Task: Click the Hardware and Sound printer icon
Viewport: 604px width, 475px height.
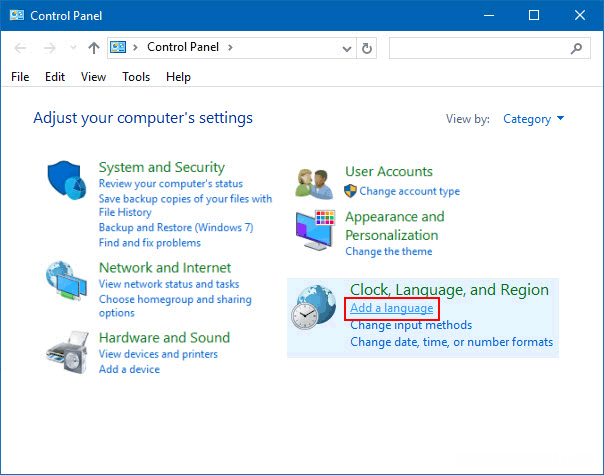Action: [67, 352]
